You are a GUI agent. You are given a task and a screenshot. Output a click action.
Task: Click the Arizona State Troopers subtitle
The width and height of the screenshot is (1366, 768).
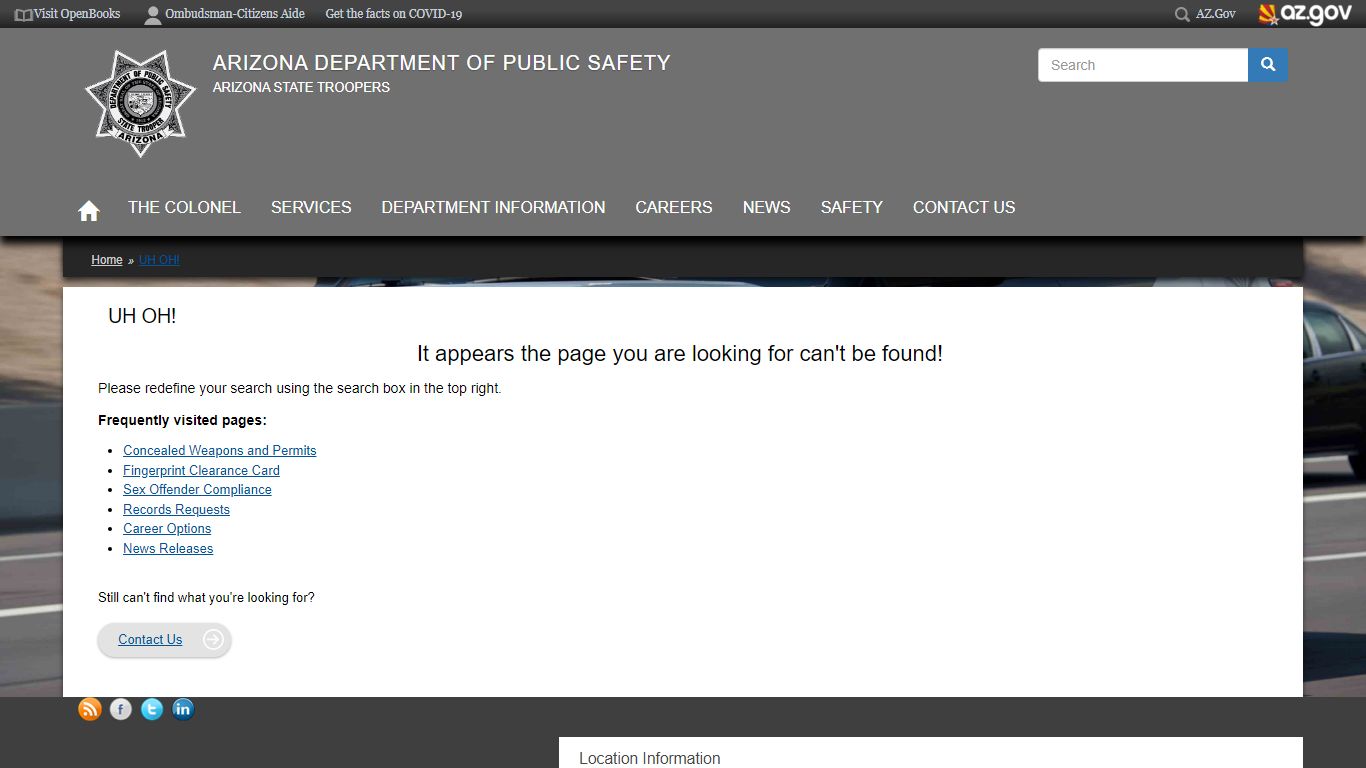301,87
